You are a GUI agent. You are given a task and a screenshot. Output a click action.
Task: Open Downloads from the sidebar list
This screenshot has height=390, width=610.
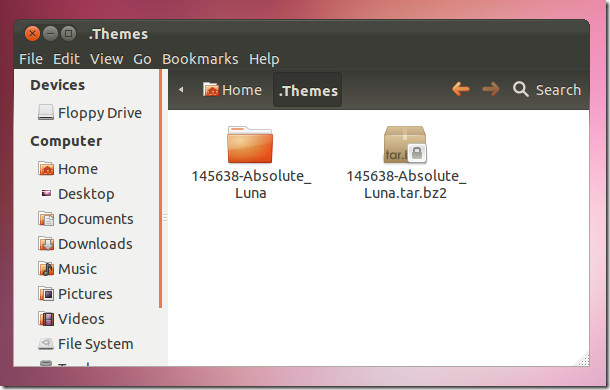[x=95, y=244]
